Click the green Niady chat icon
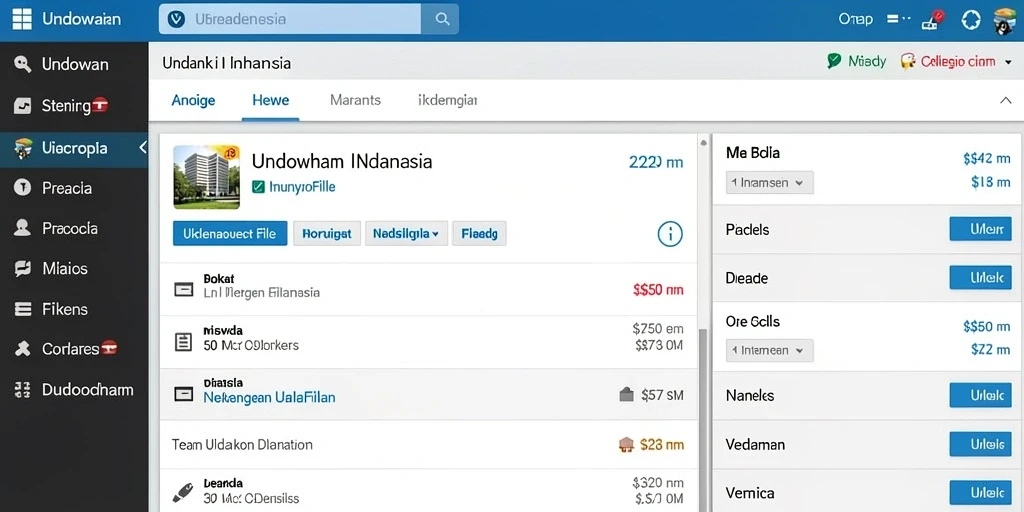Screen dimensions: 1024x512 834,61
